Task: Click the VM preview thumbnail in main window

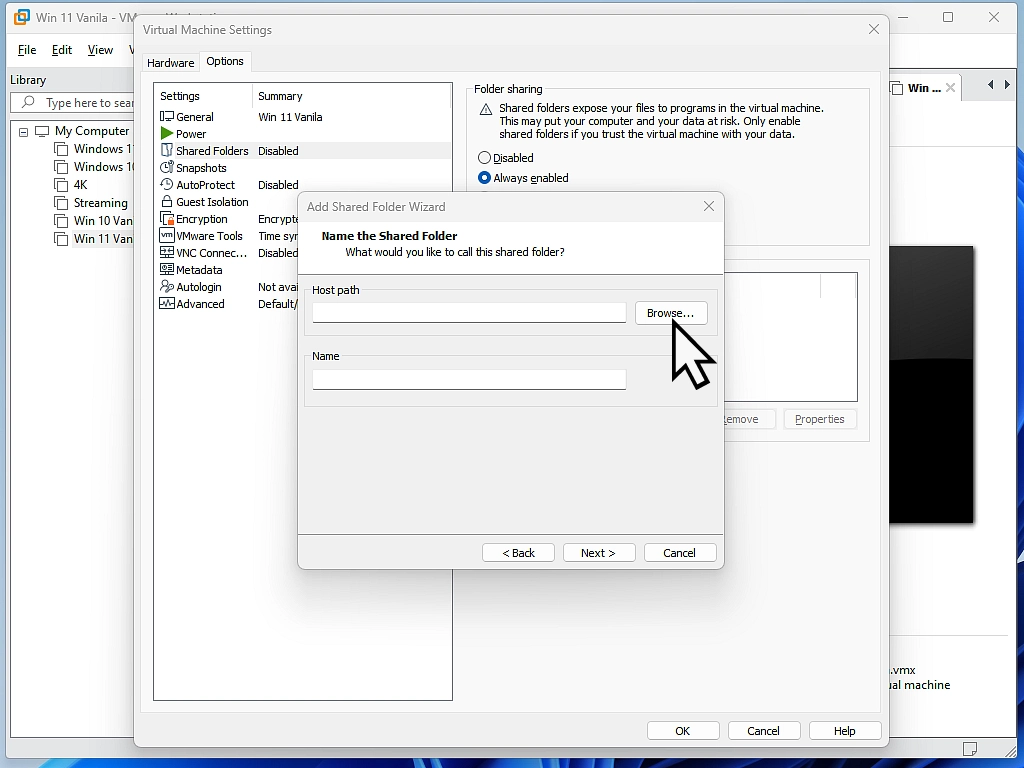Action: tap(931, 385)
